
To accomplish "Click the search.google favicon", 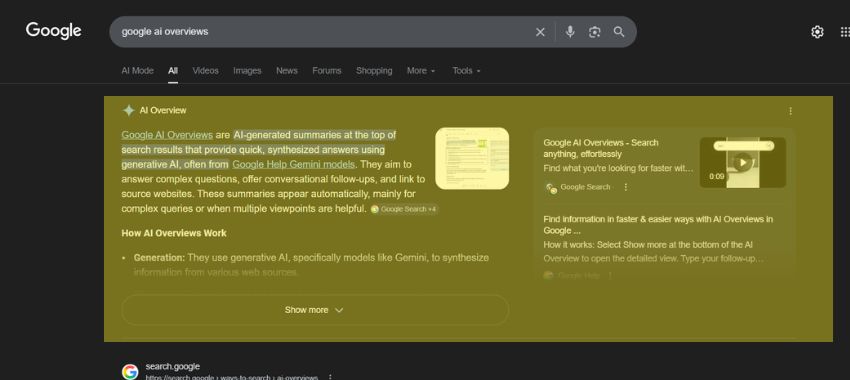I will [x=130, y=372].
